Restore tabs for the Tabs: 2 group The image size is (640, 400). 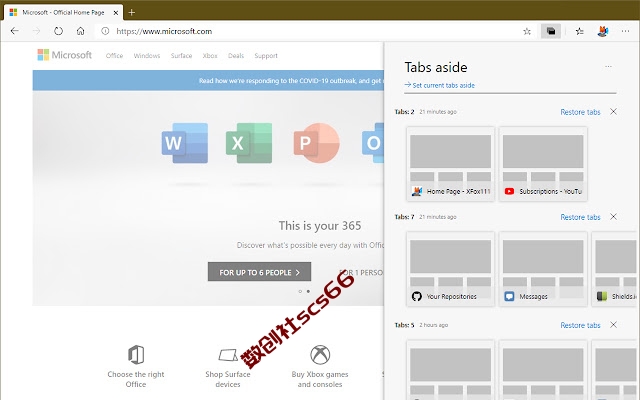pyautogui.click(x=580, y=112)
